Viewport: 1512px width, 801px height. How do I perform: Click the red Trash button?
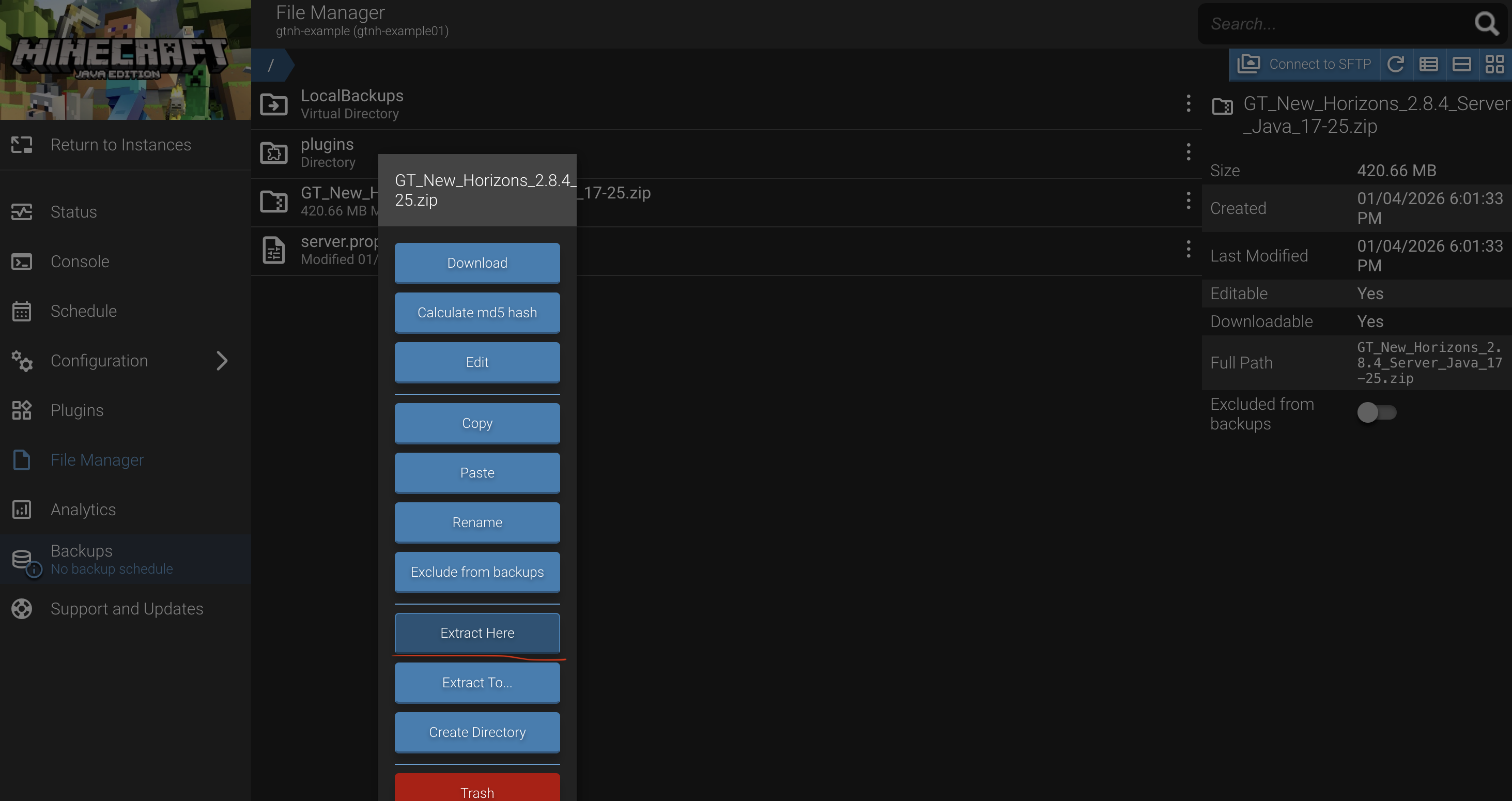pyautogui.click(x=477, y=788)
